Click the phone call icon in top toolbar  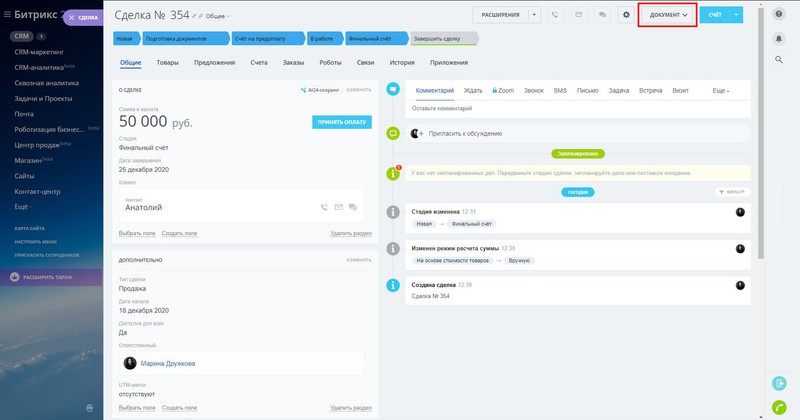(556, 15)
